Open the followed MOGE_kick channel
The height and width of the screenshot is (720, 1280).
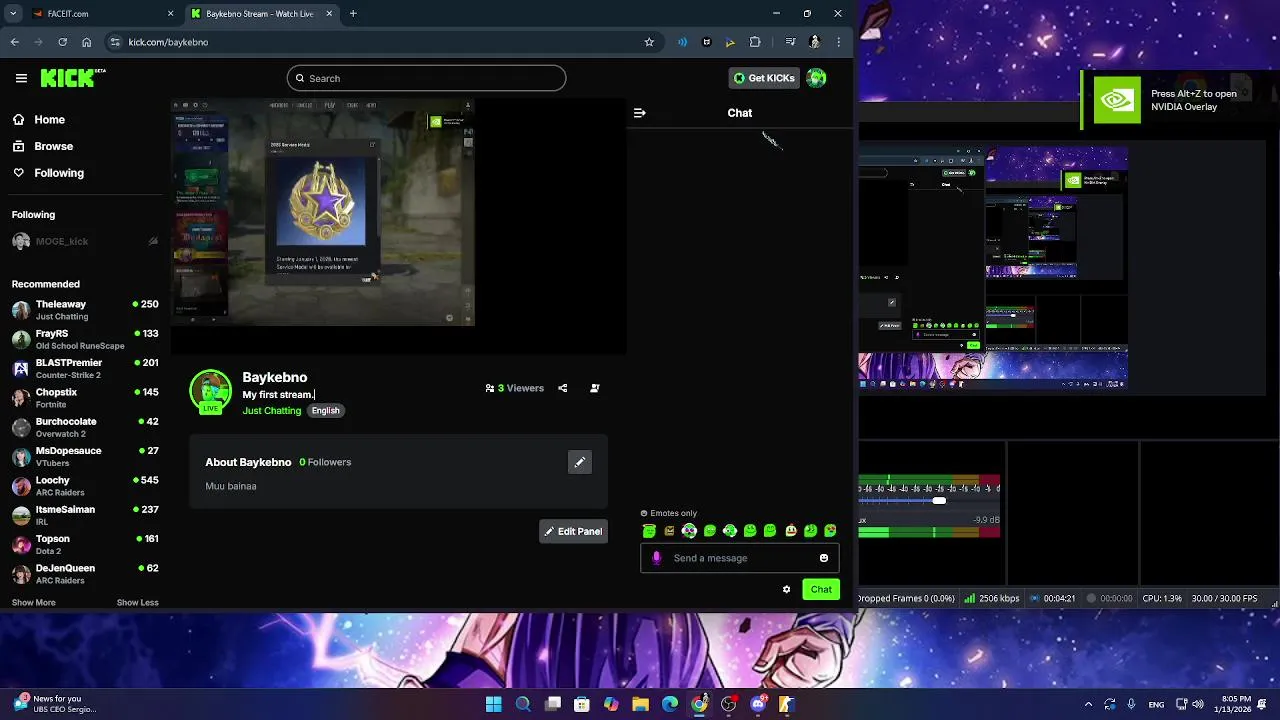tap(85, 241)
